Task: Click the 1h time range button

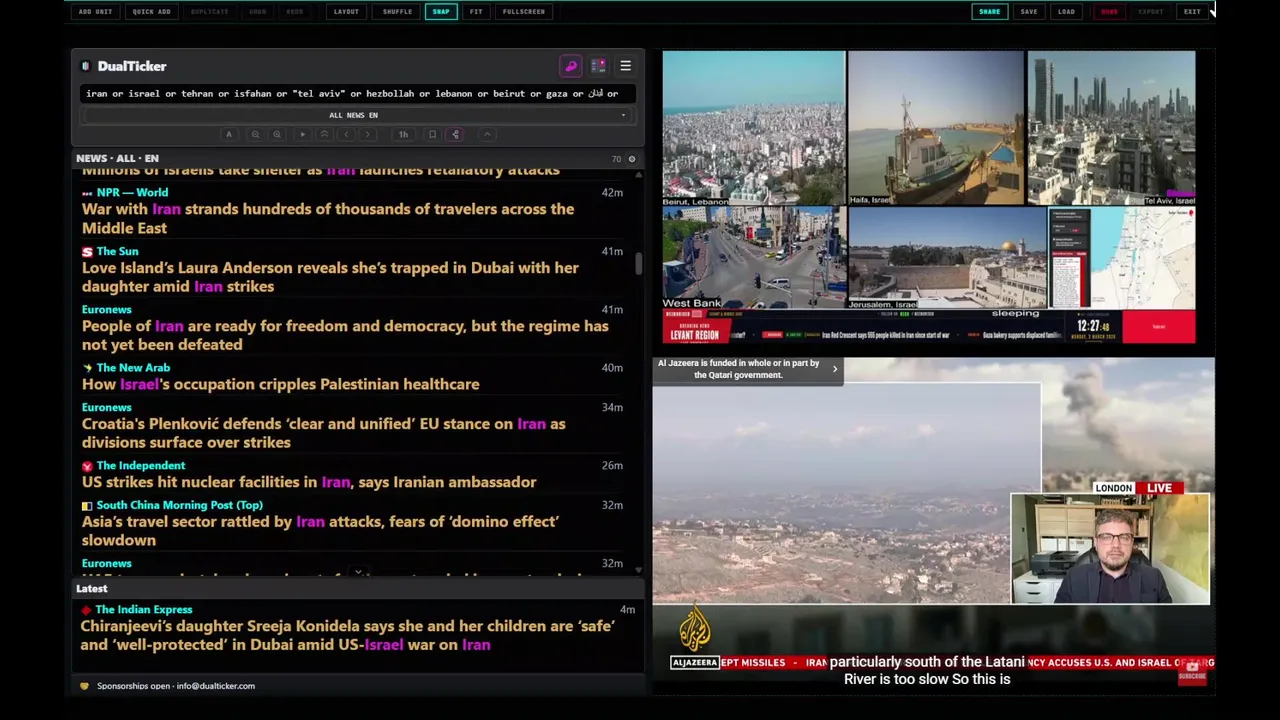Action: tap(403, 134)
